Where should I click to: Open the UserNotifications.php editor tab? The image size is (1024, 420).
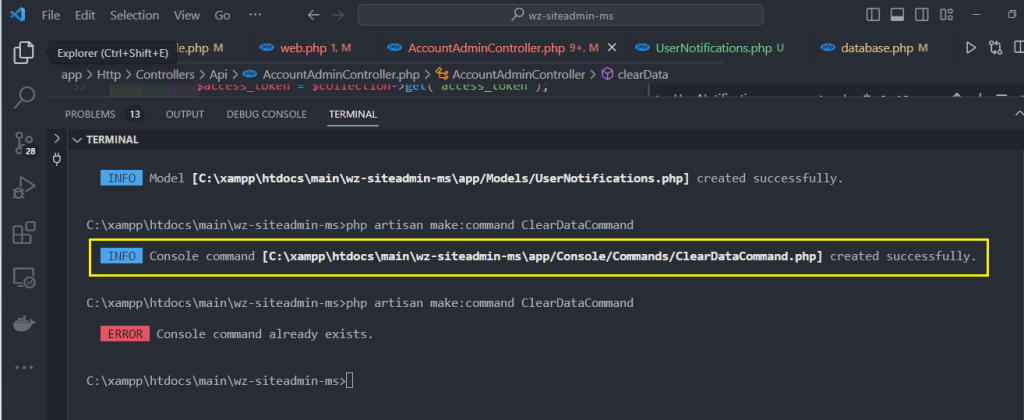tap(712, 48)
